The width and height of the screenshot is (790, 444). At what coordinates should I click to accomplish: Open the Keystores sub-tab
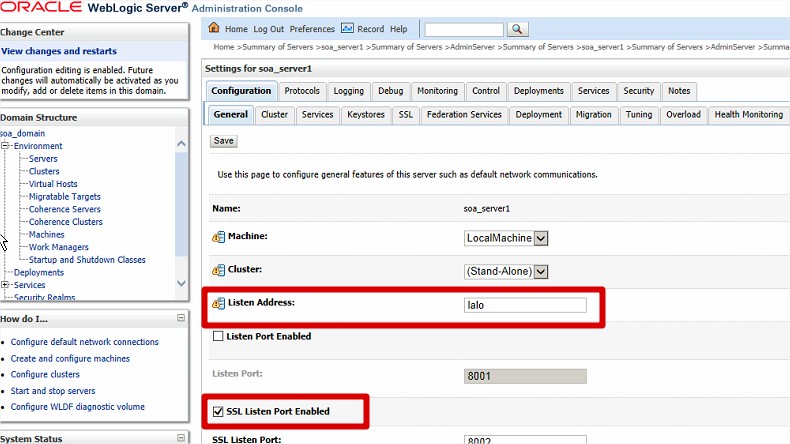365,115
